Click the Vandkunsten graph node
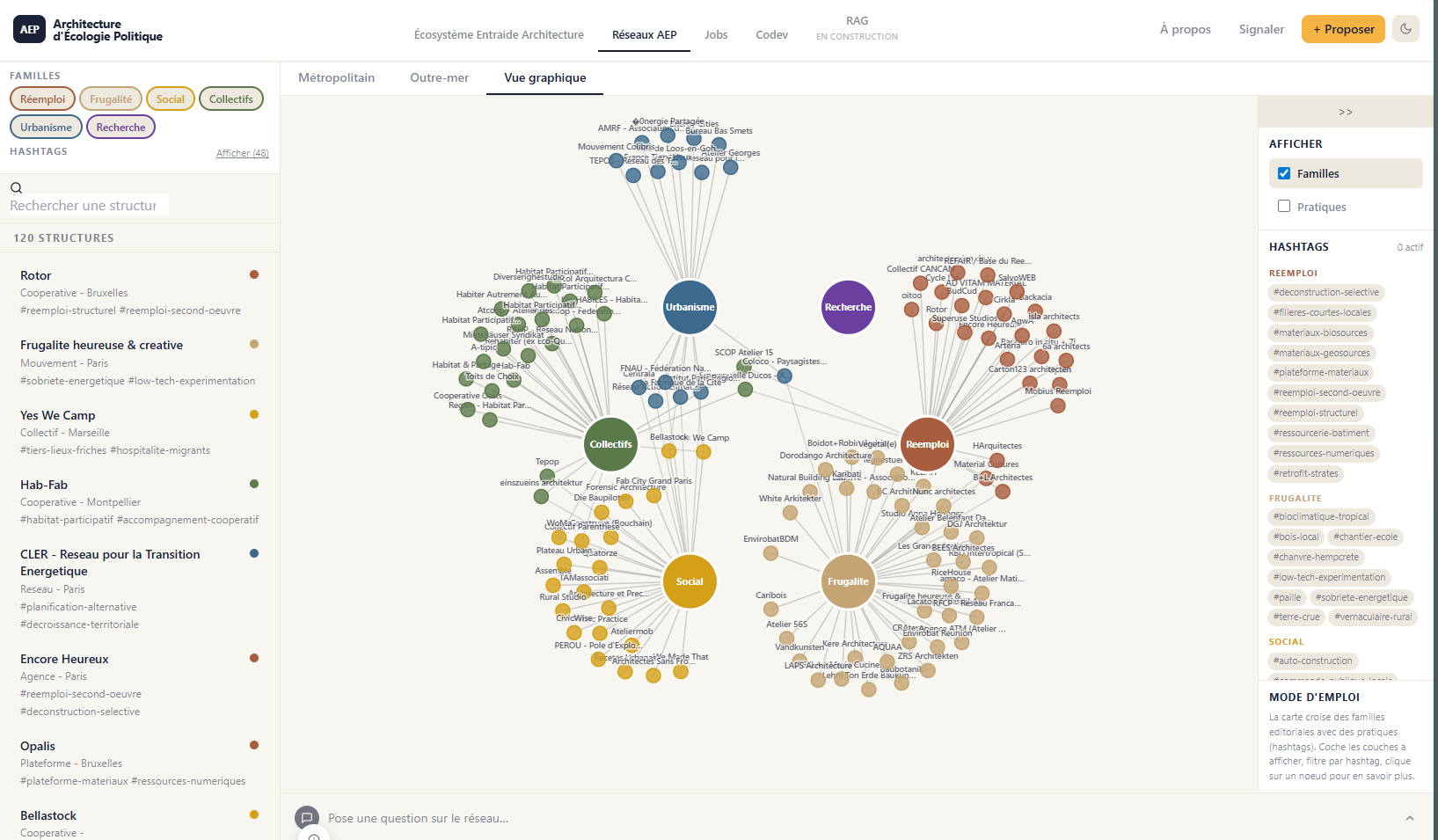1438x840 pixels. [799, 660]
